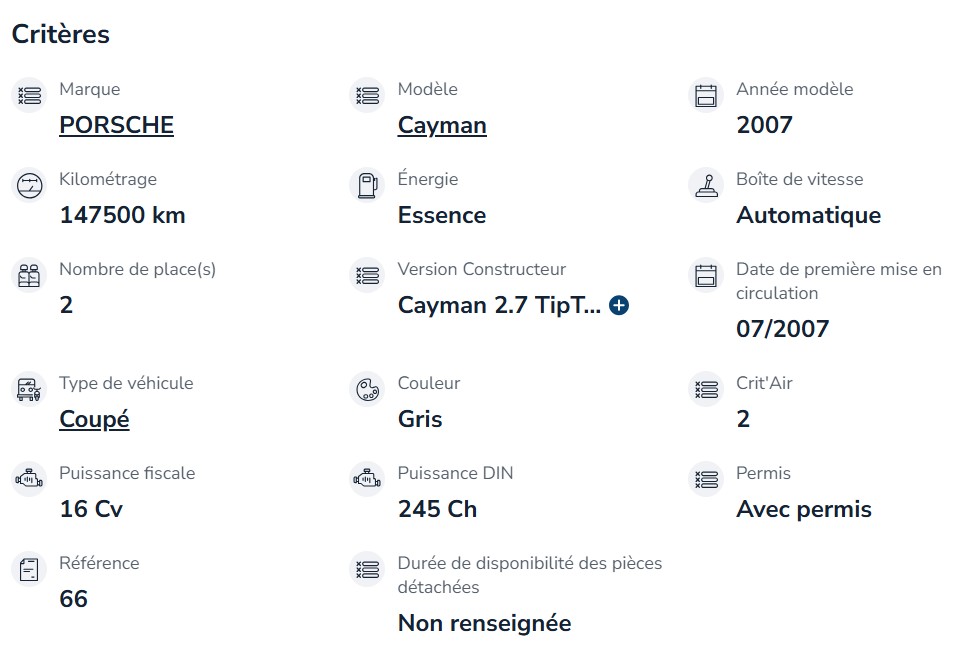This screenshot has height=655, width=979.
Task: Click the first-registration date calendar icon
Action: pyautogui.click(x=706, y=275)
